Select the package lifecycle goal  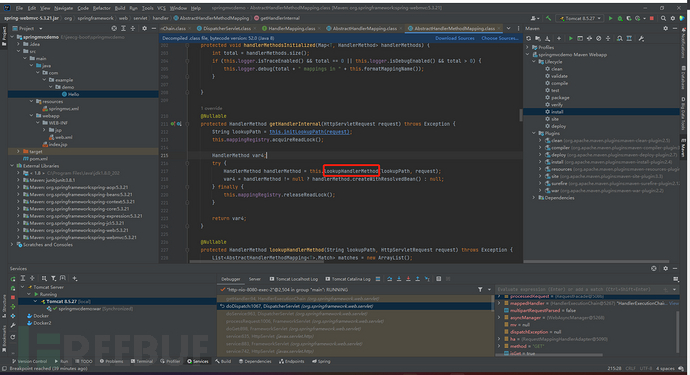[560, 98]
